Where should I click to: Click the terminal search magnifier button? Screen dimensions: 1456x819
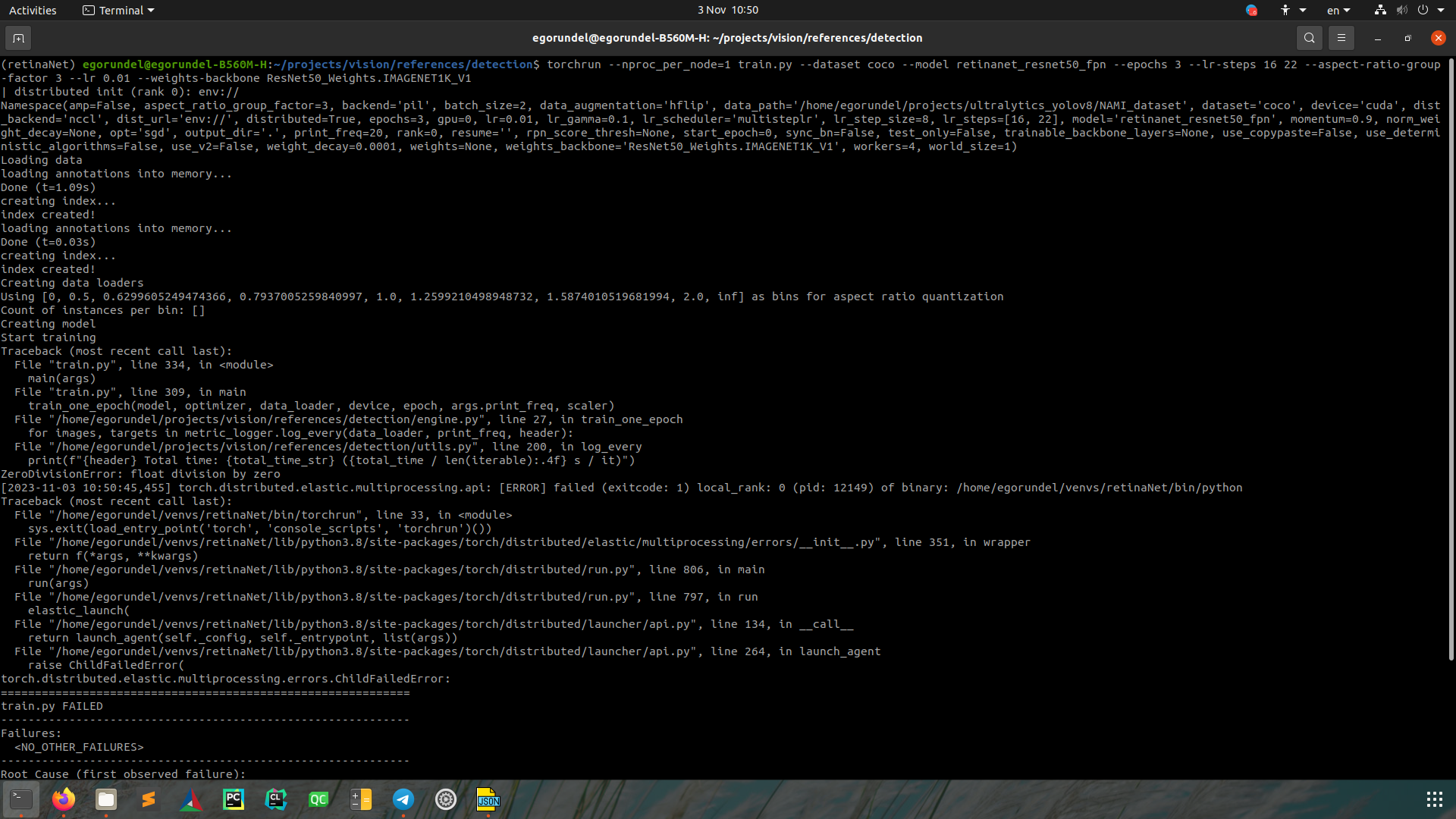pos(1309,38)
